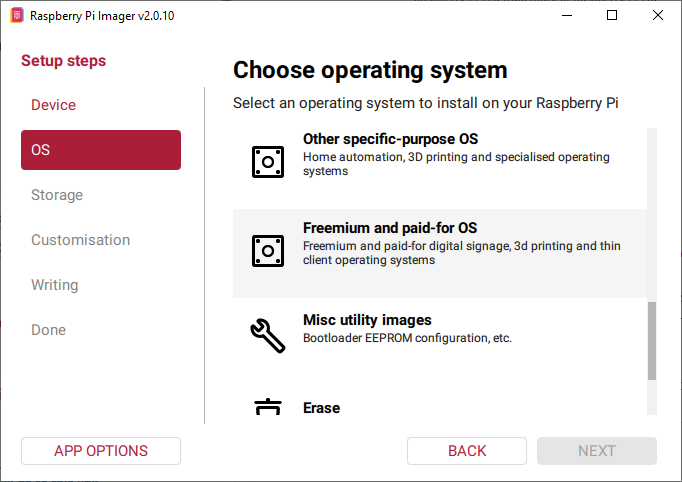682x482 pixels.
Task: Open the Done setup step
Action: click(49, 330)
